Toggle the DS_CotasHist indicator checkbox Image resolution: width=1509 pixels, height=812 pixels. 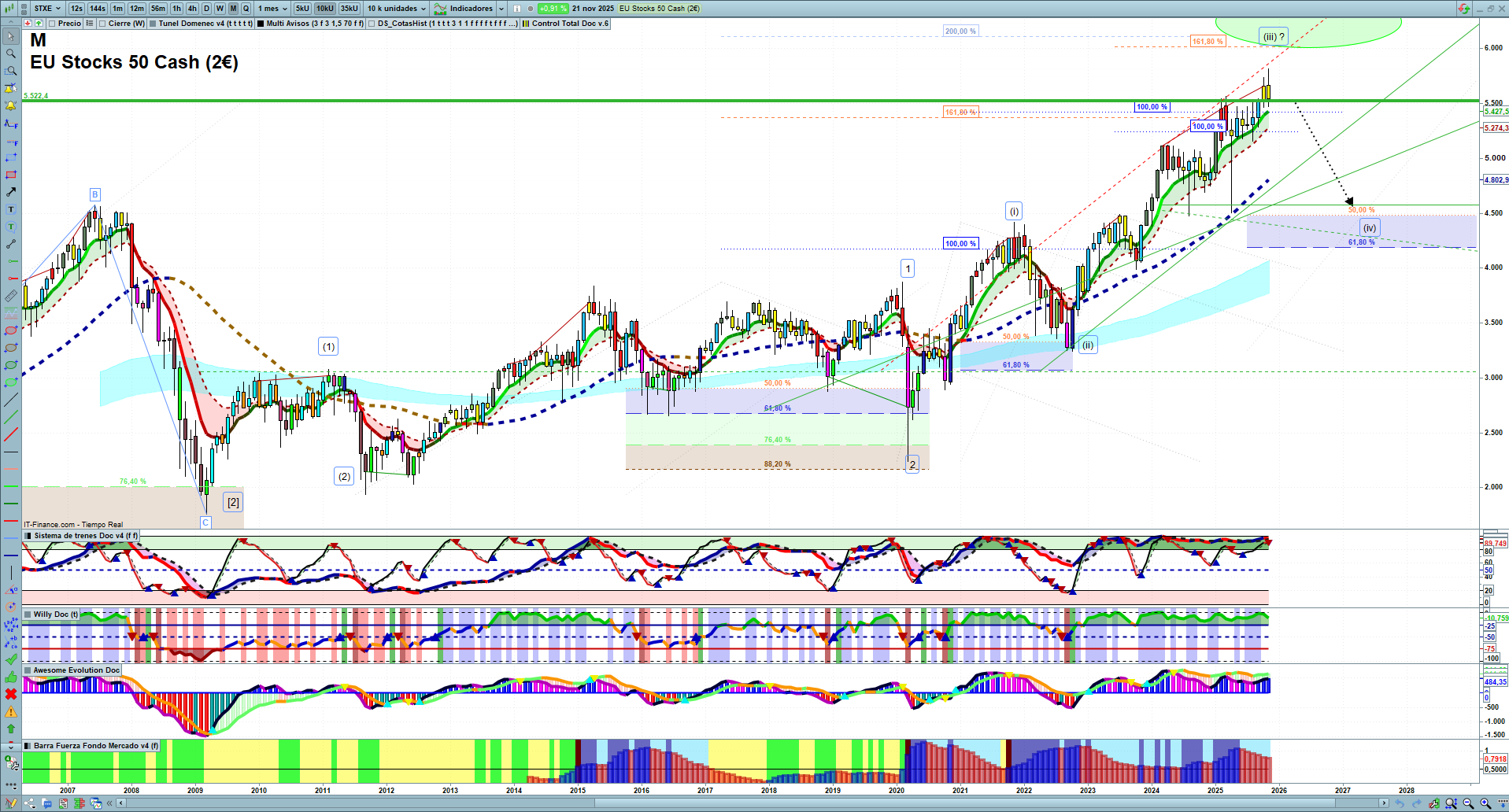(372, 24)
